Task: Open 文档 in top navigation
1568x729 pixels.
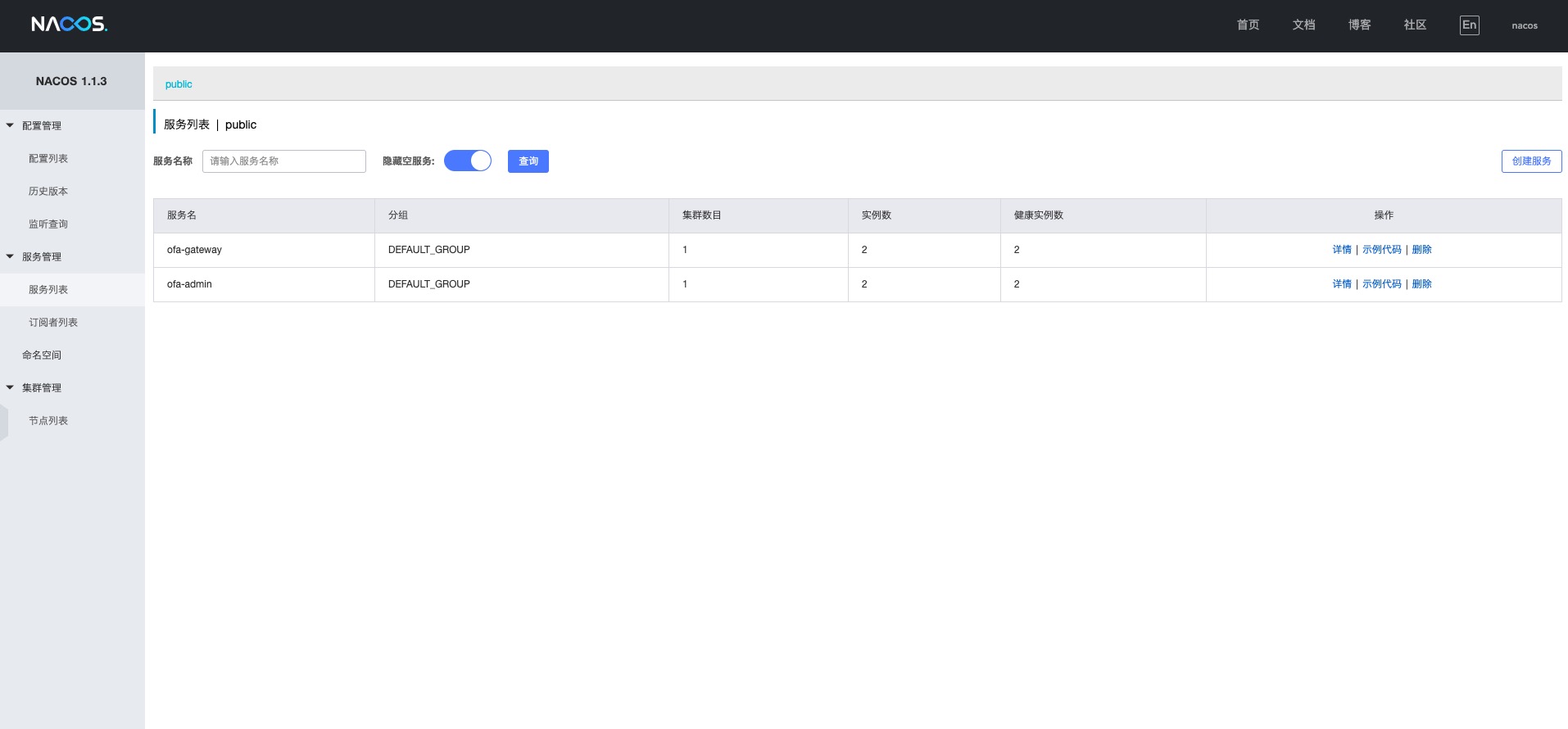Action: pos(1303,25)
